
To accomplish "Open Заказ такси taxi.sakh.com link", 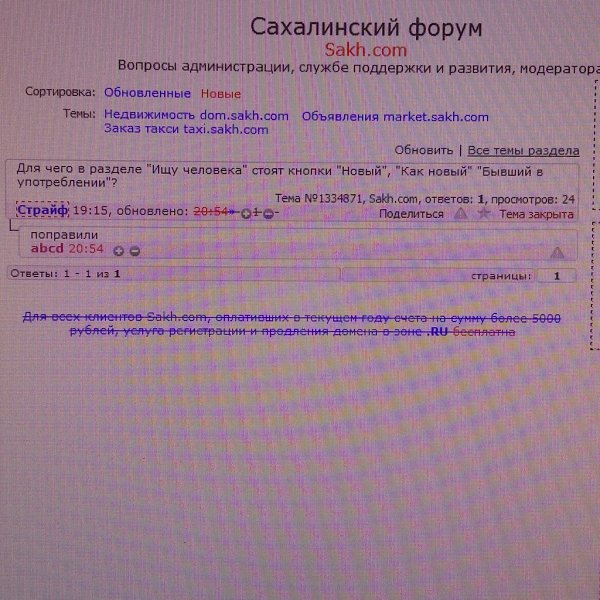I will point(186,129).
